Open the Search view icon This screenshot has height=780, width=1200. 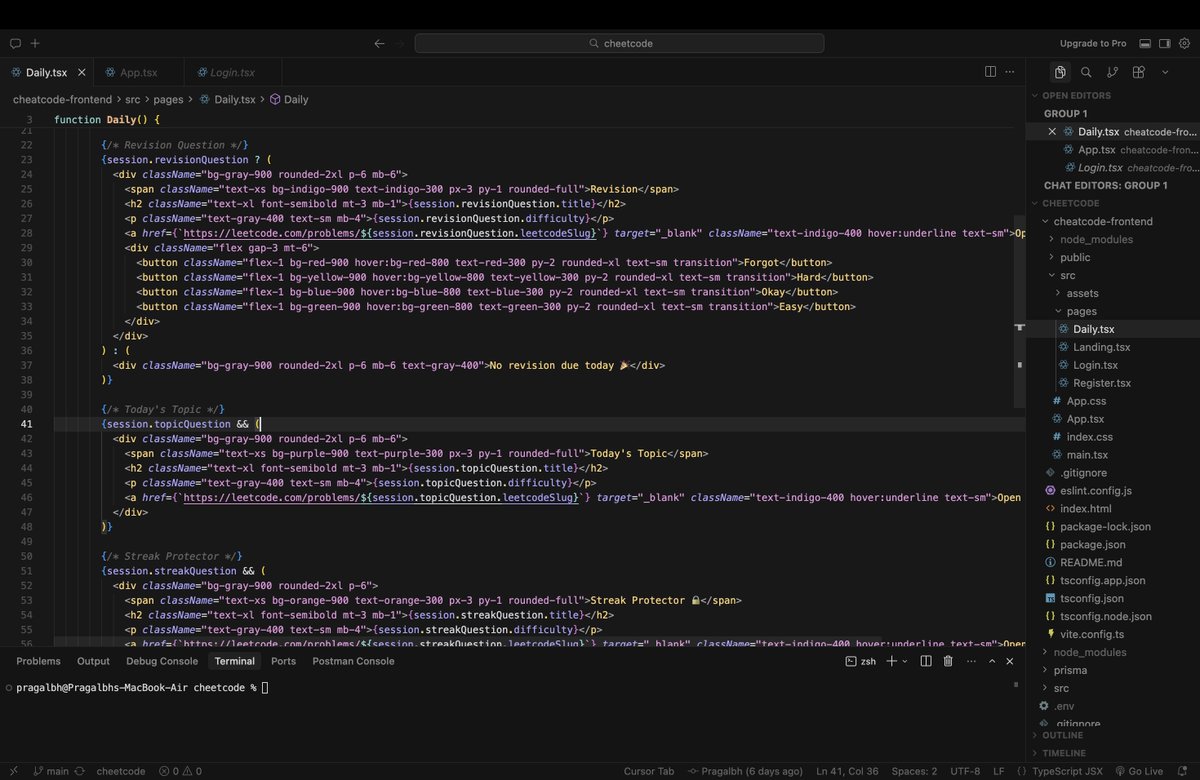(1086, 72)
